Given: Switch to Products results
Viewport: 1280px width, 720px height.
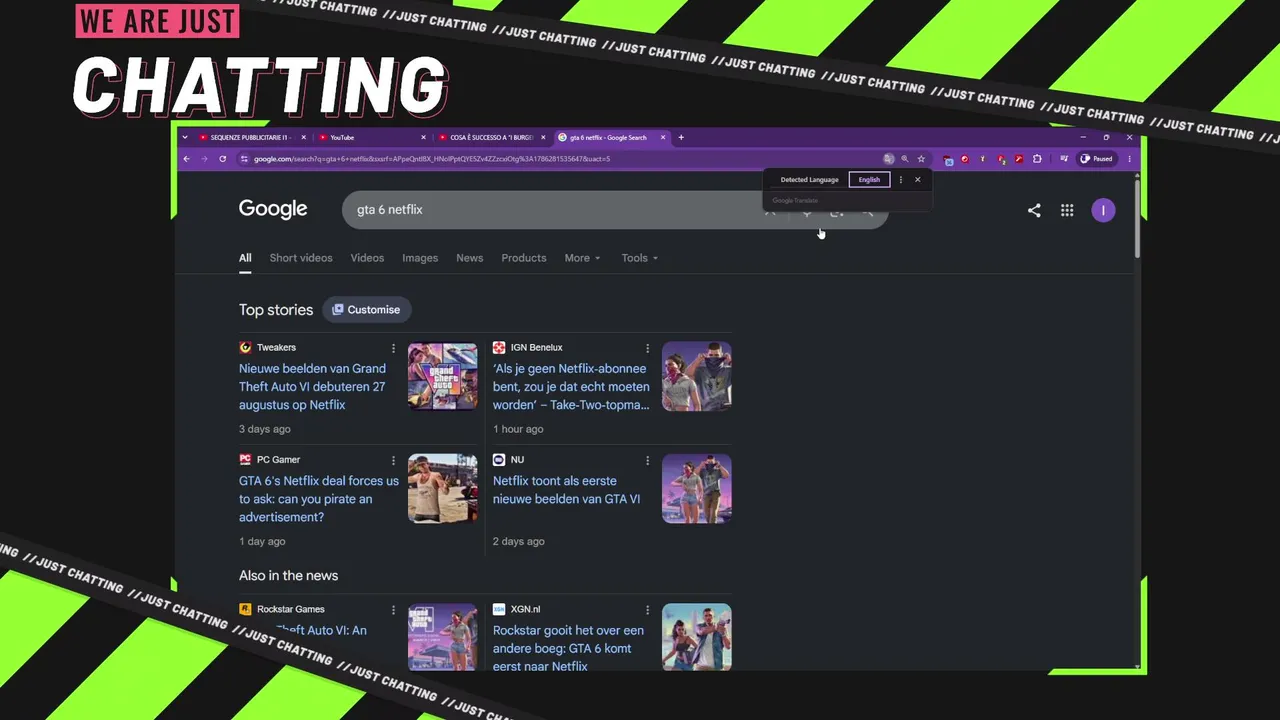Looking at the screenshot, I should 524,258.
